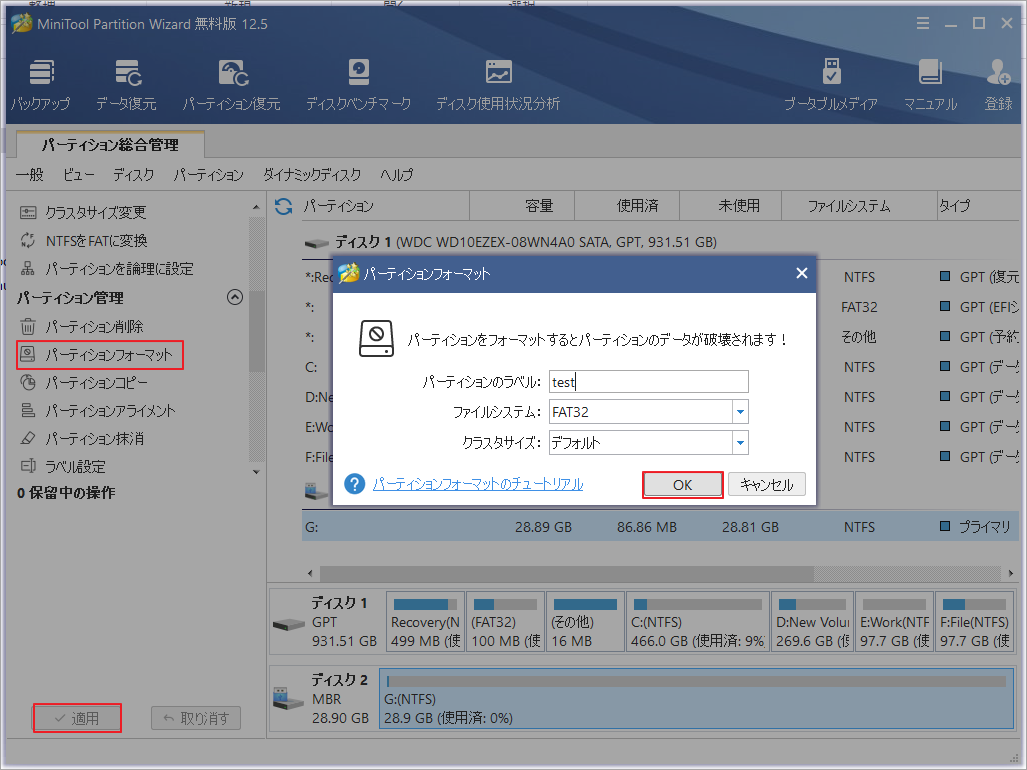Open the パーティション menu
The image size is (1027, 770).
(208, 175)
